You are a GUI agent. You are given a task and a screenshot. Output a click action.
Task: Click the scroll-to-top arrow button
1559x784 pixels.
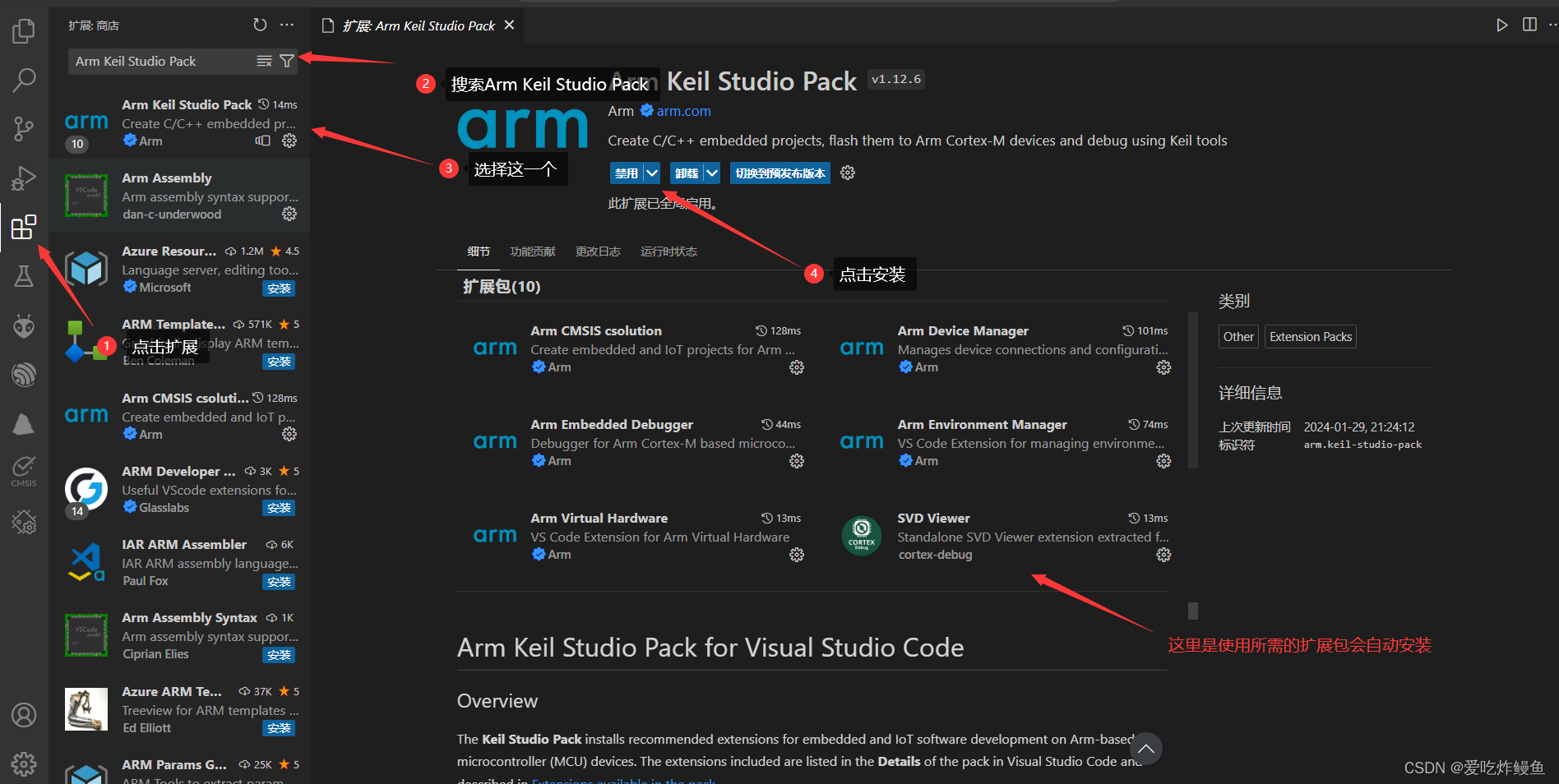point(1145,749)
